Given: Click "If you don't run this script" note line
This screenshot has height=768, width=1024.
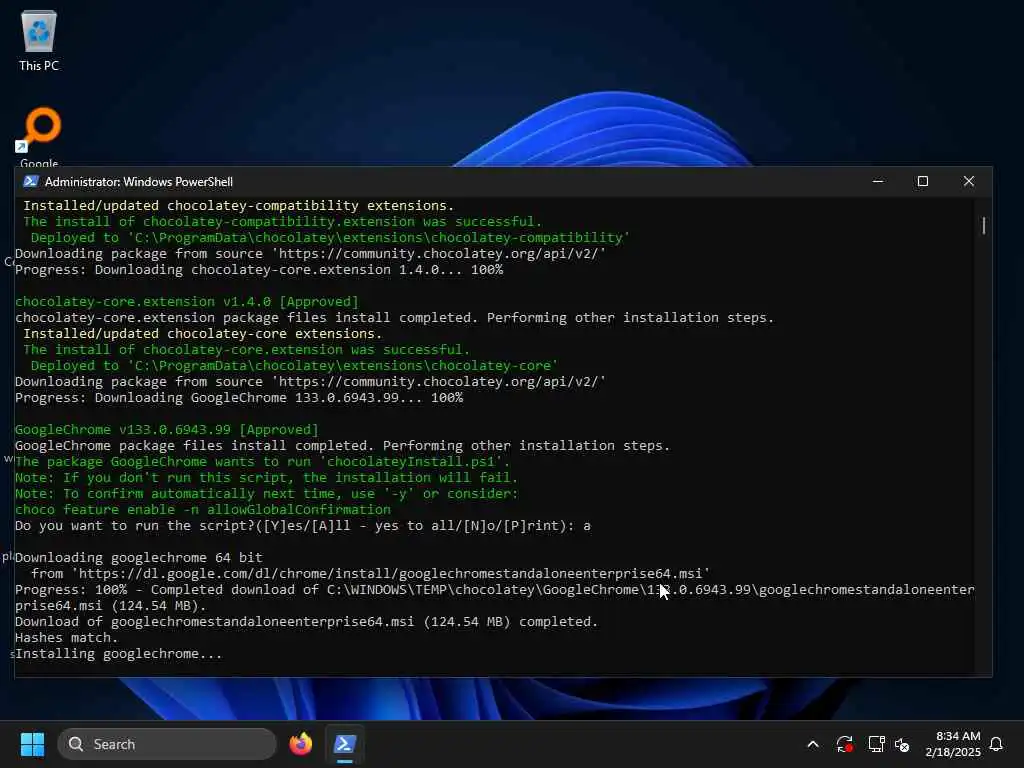Looking at the screenshot, I should pos(266,477).
